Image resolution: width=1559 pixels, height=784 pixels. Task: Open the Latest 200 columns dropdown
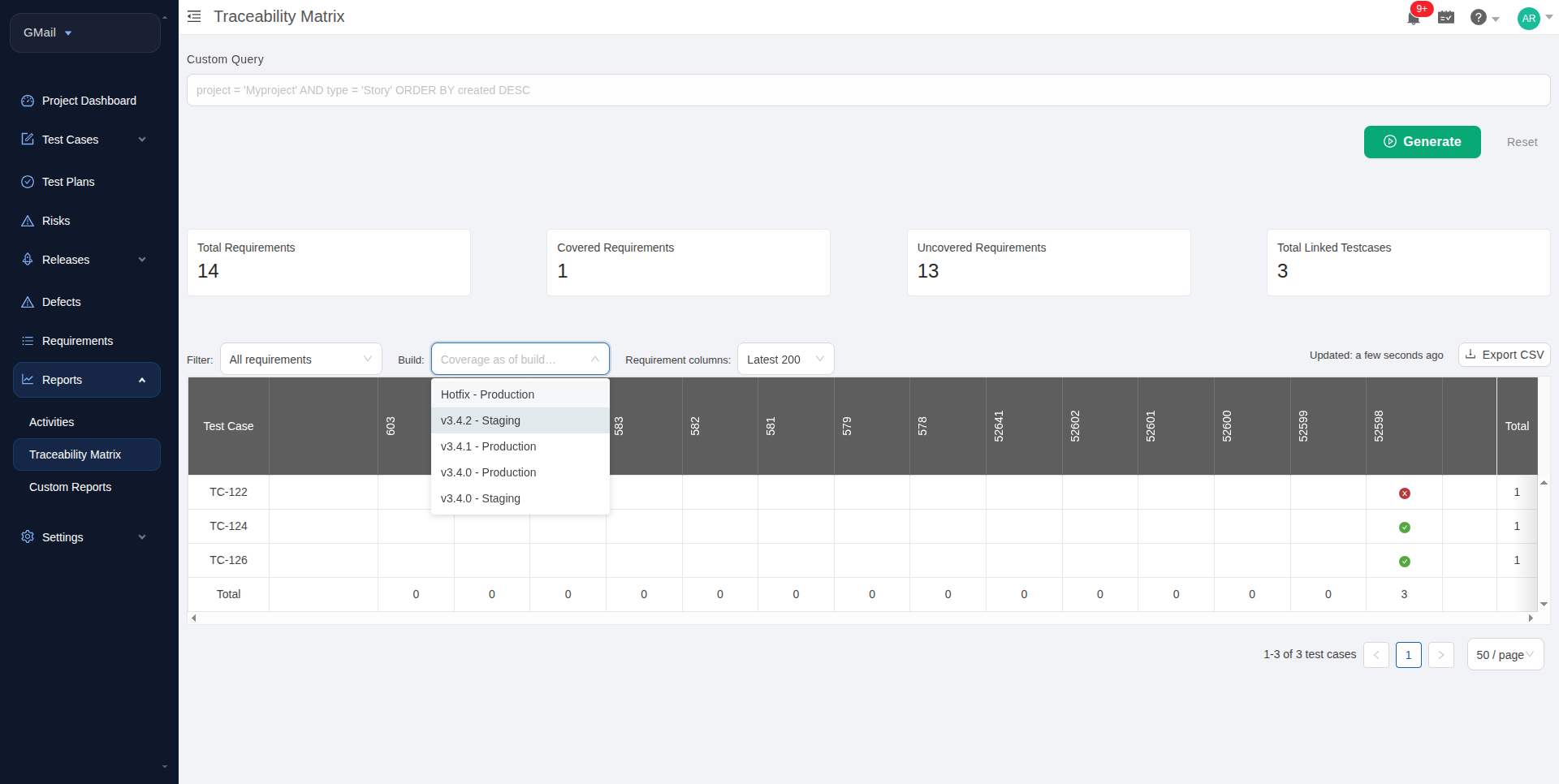pyautogui.click(x=785, y=360)
